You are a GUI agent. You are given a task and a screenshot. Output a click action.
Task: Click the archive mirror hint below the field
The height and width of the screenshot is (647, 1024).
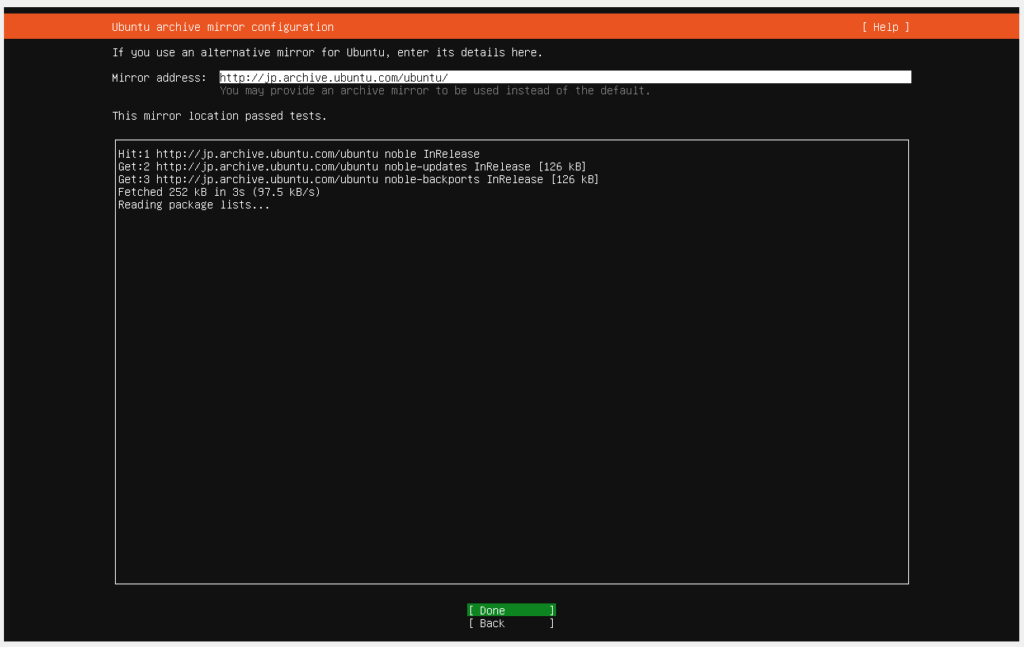coord(434,91)
